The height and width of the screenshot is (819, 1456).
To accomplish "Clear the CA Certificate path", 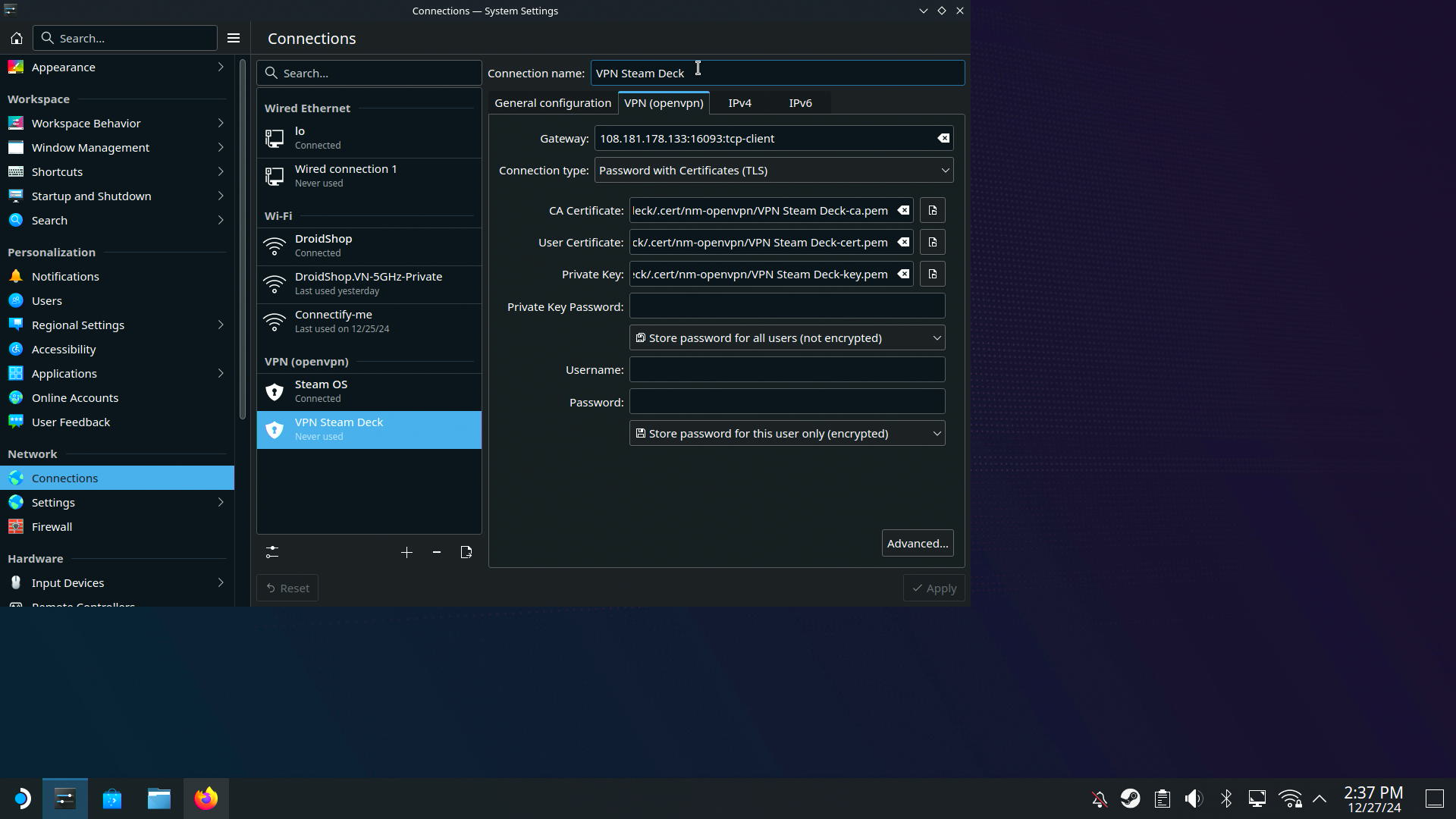I will [x=903, y=210].
